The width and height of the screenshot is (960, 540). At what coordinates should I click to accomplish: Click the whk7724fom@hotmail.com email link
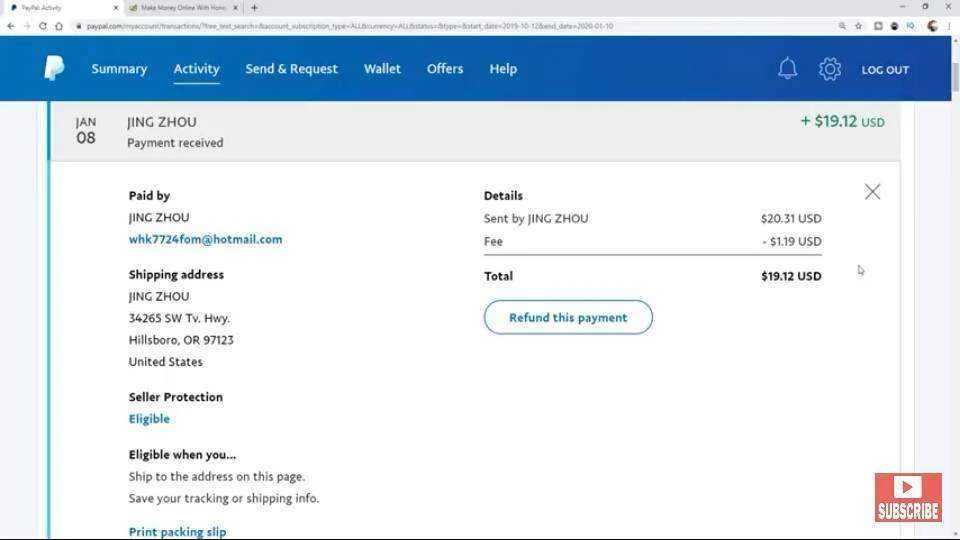coord(206,239)
